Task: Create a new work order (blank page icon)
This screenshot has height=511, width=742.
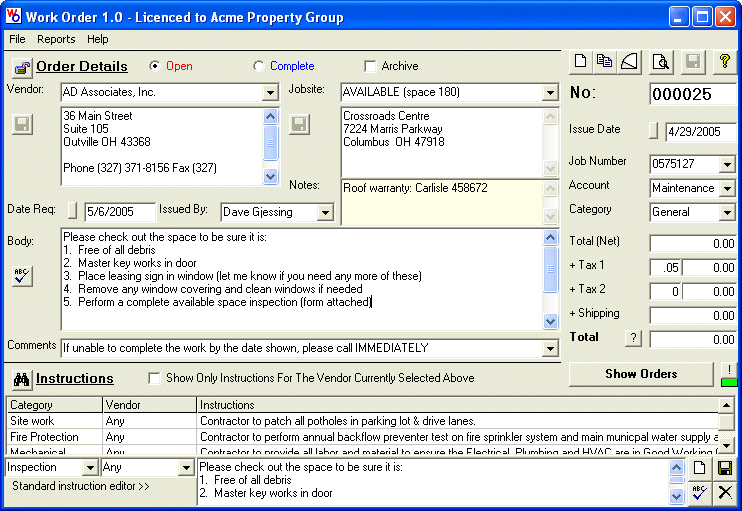Action: click(581, 62)
